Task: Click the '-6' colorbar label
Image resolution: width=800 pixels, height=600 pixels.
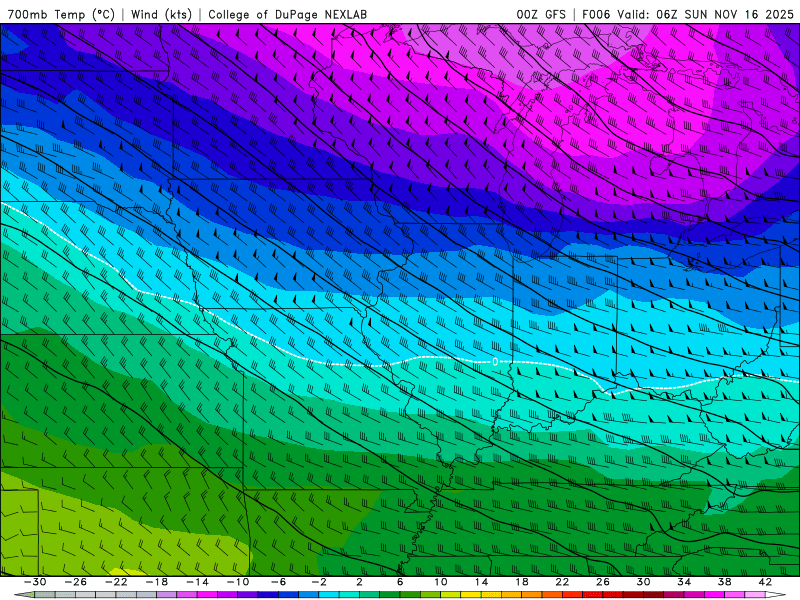Action: (279, 582)
